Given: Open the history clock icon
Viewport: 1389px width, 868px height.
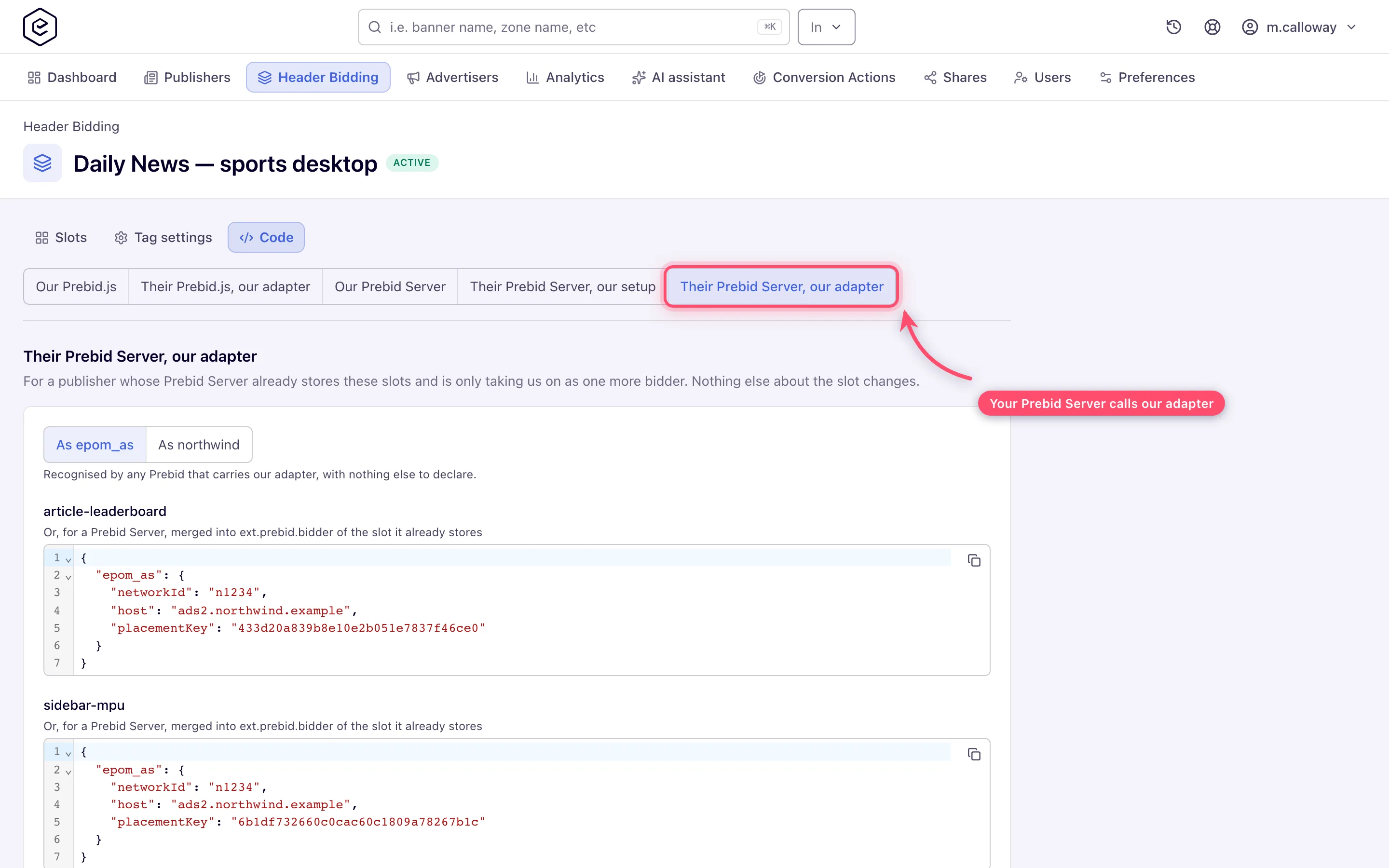Looking at the screenshot, I should click(1173, 27).
